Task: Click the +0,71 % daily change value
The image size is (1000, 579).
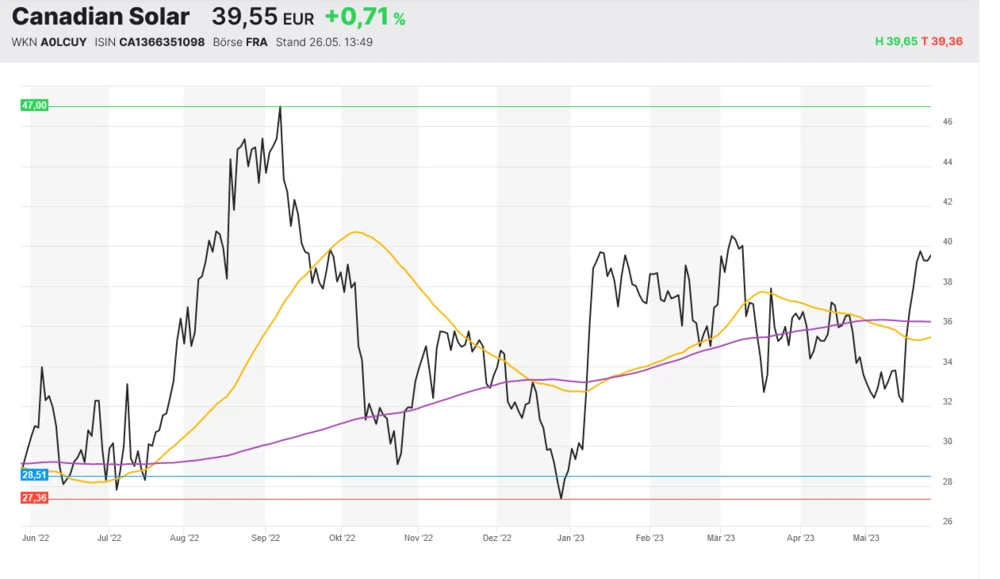Action: coord(365,18)
